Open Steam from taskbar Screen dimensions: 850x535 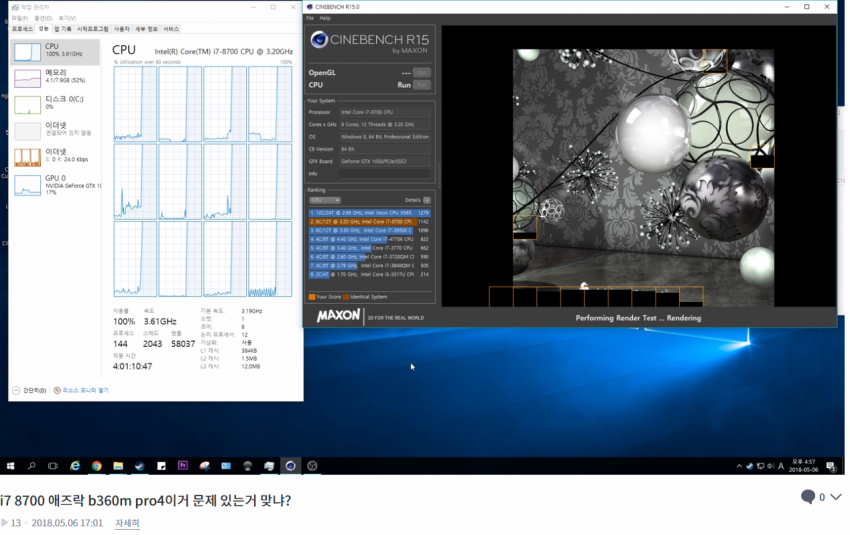pos(140,466)
